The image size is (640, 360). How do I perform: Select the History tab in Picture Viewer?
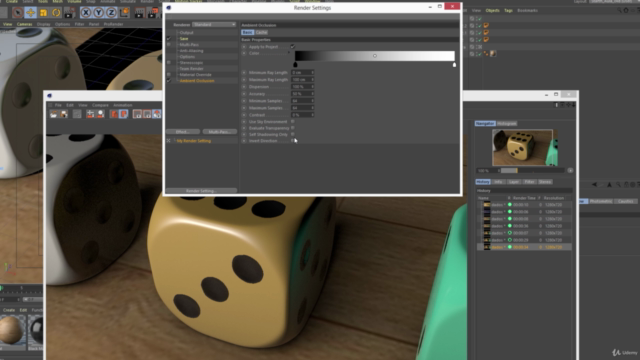click(483, 182)
